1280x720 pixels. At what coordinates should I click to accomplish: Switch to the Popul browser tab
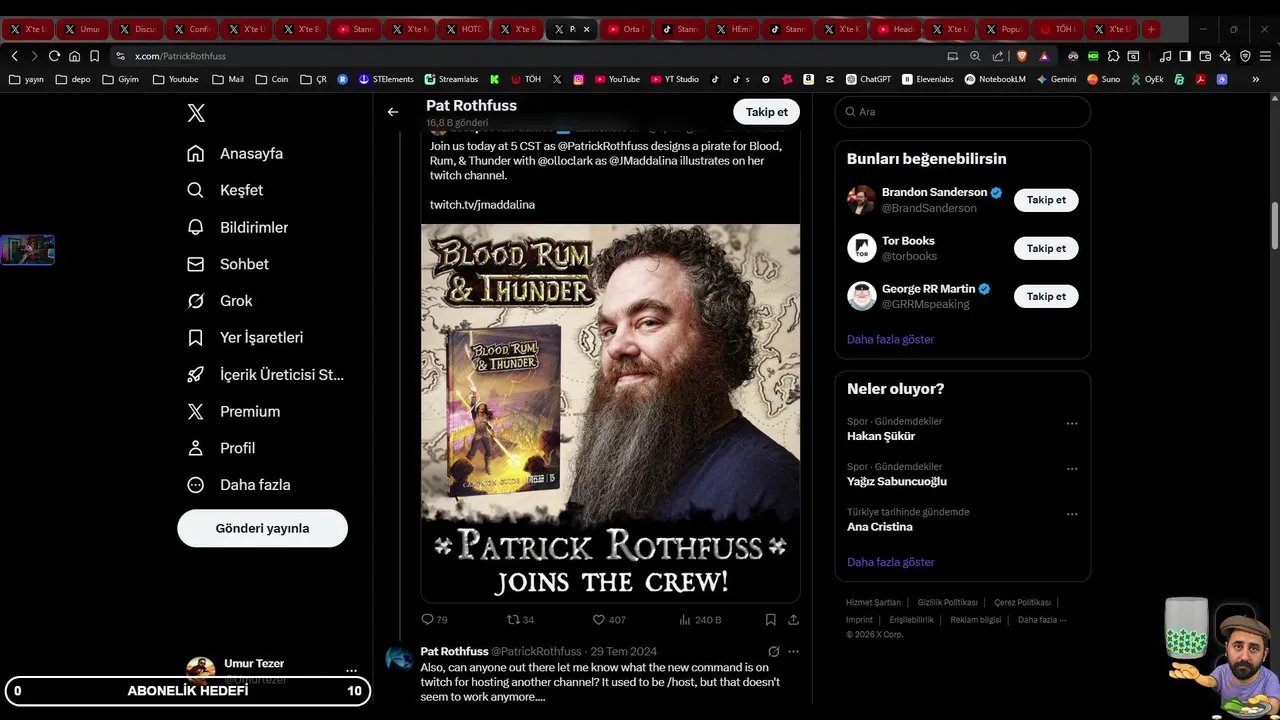click(x=1003, y=29)
